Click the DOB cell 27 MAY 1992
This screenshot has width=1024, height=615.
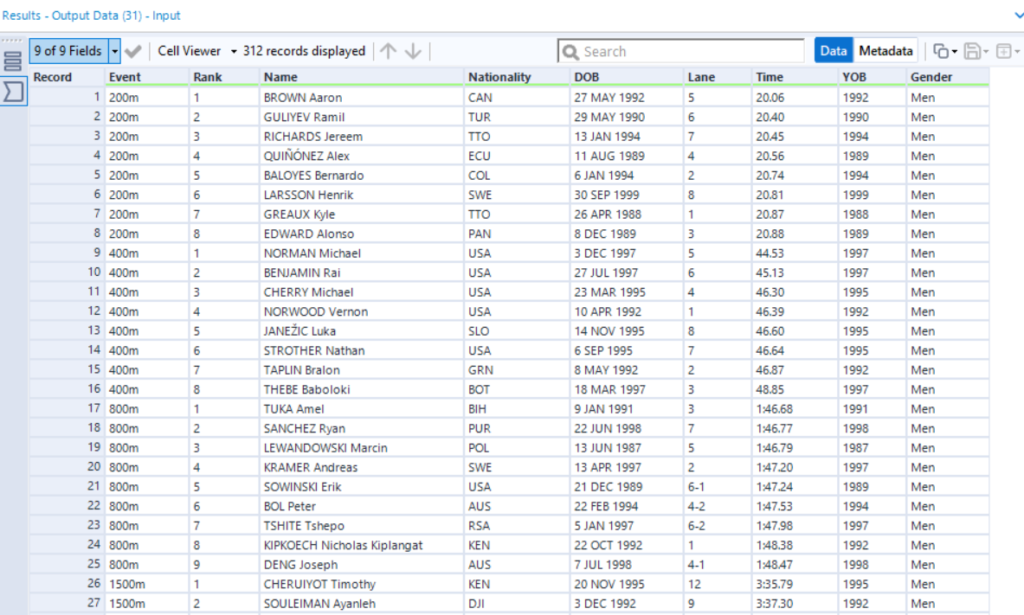coord(627,97)
